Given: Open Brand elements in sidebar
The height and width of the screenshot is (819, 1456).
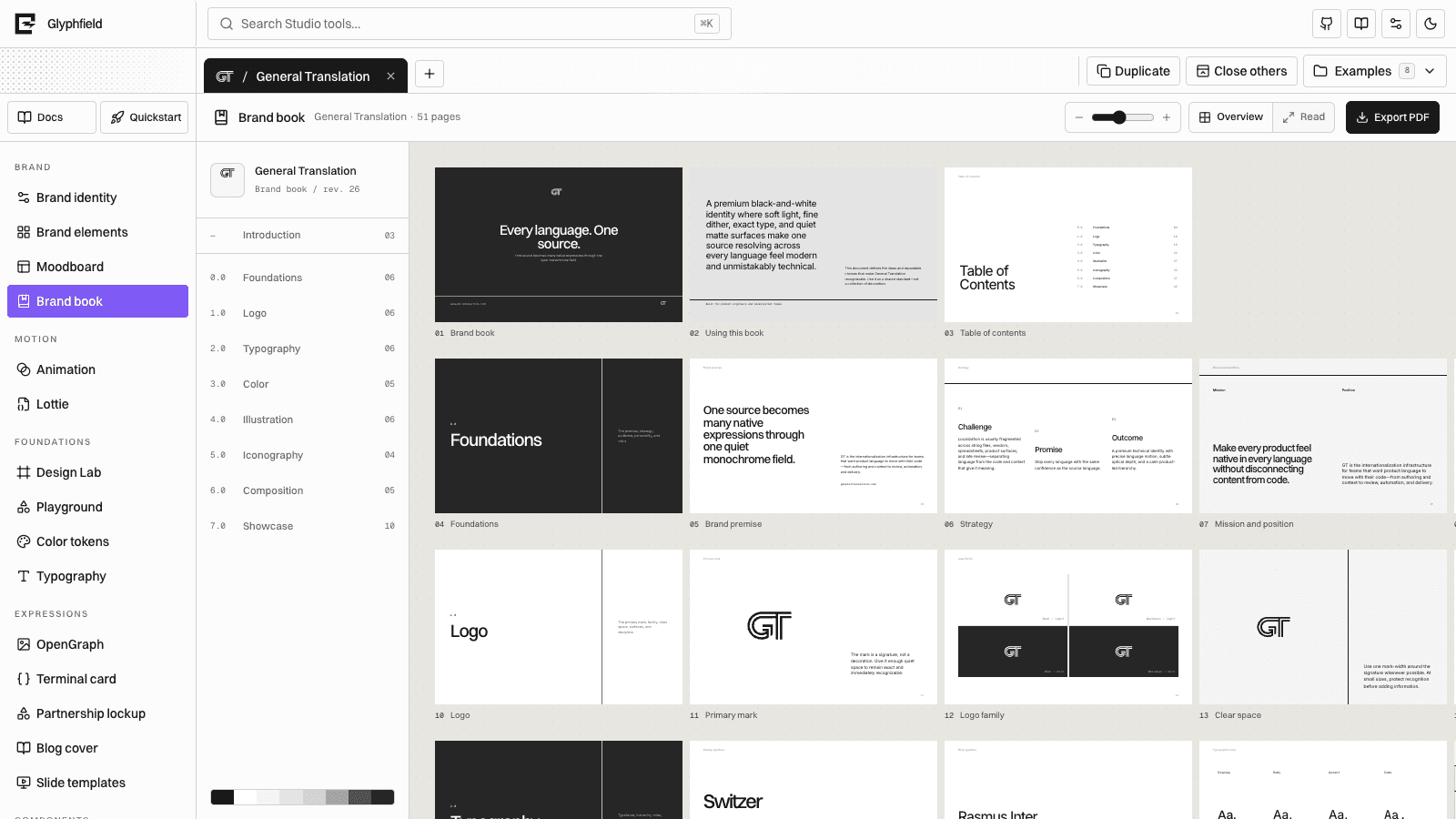Looking at the screenshot, I should coord(98,232).
